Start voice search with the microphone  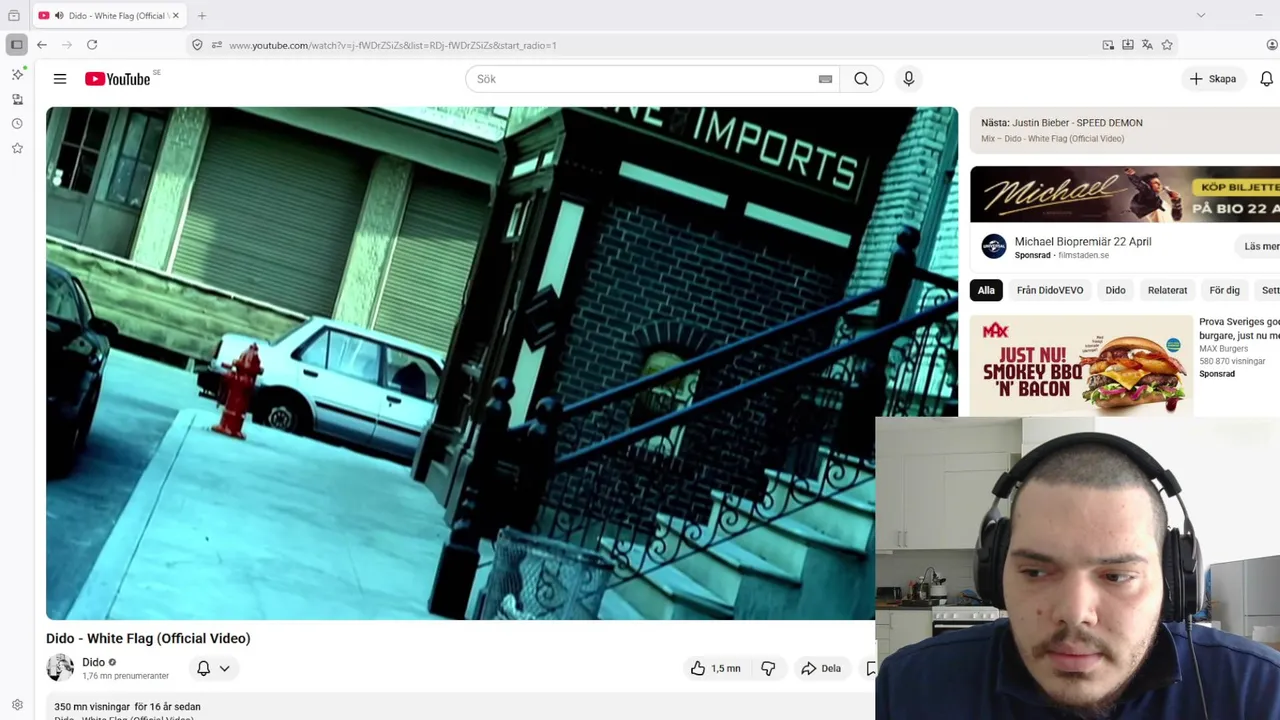(908, 79)
